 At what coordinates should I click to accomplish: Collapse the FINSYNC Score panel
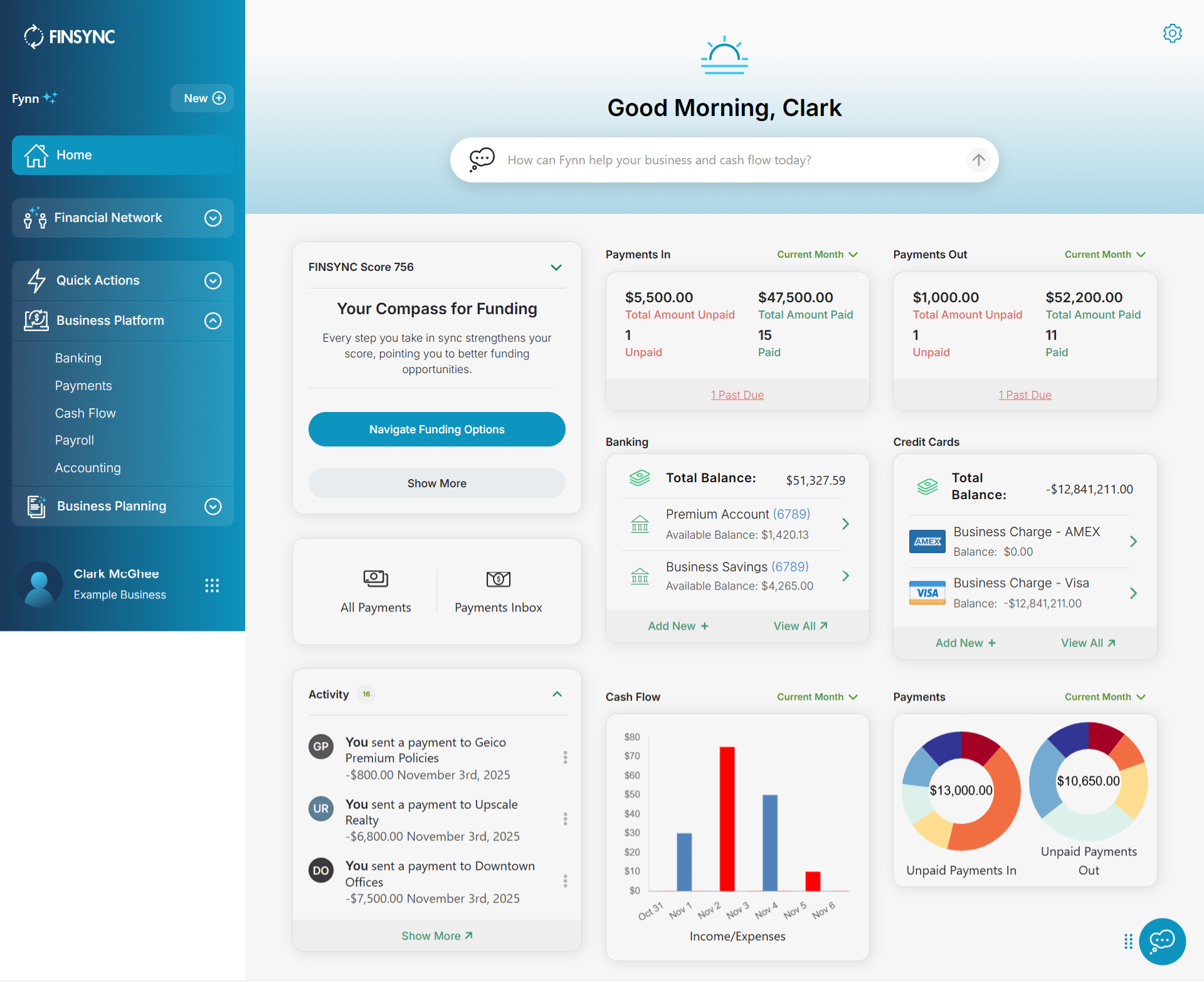pyautogui.click(x=556, y=267)
